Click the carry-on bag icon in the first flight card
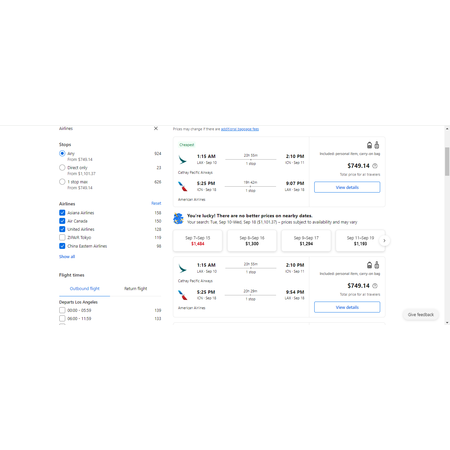Viewport: 450px width, 450px height. coord(377,145)
